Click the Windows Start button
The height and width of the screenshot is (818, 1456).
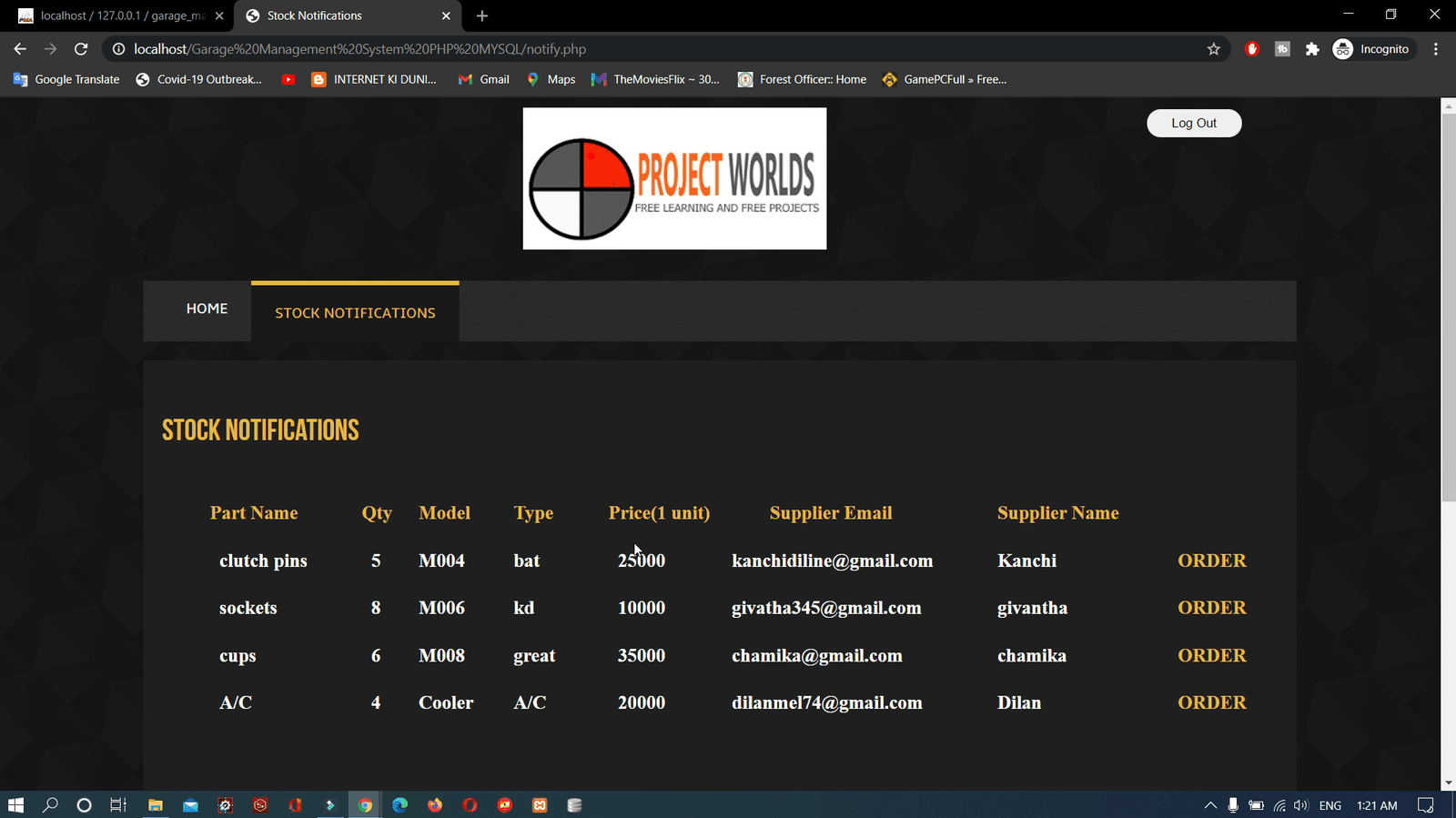[x=15, y=805]
